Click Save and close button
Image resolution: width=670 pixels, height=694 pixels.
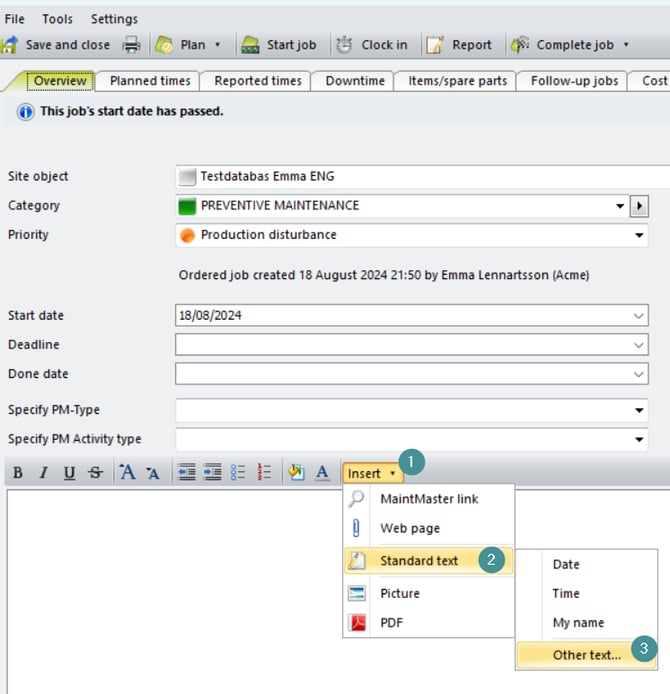click(x=57, y=45)
